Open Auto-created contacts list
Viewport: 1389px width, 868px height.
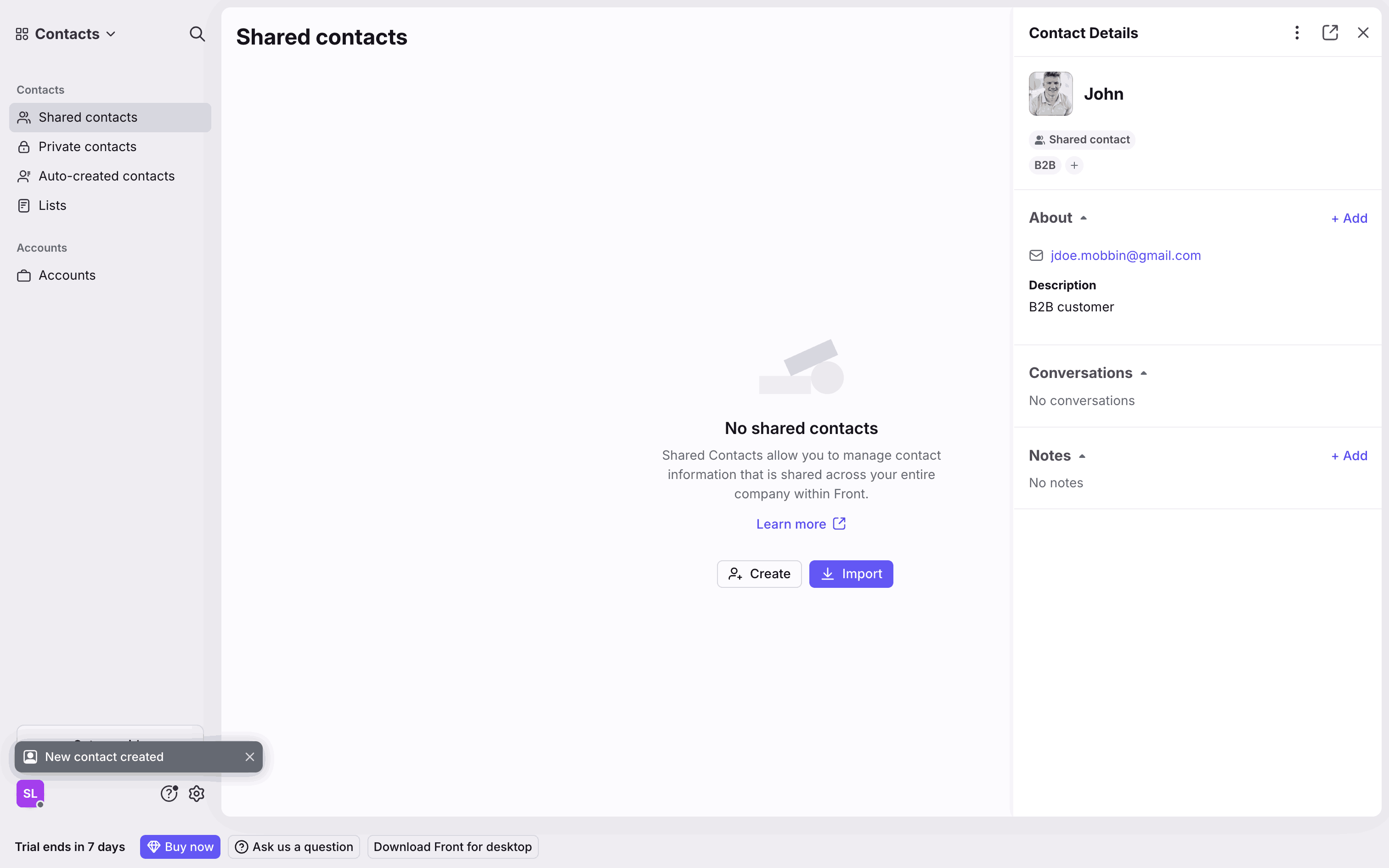pos(106,176)
